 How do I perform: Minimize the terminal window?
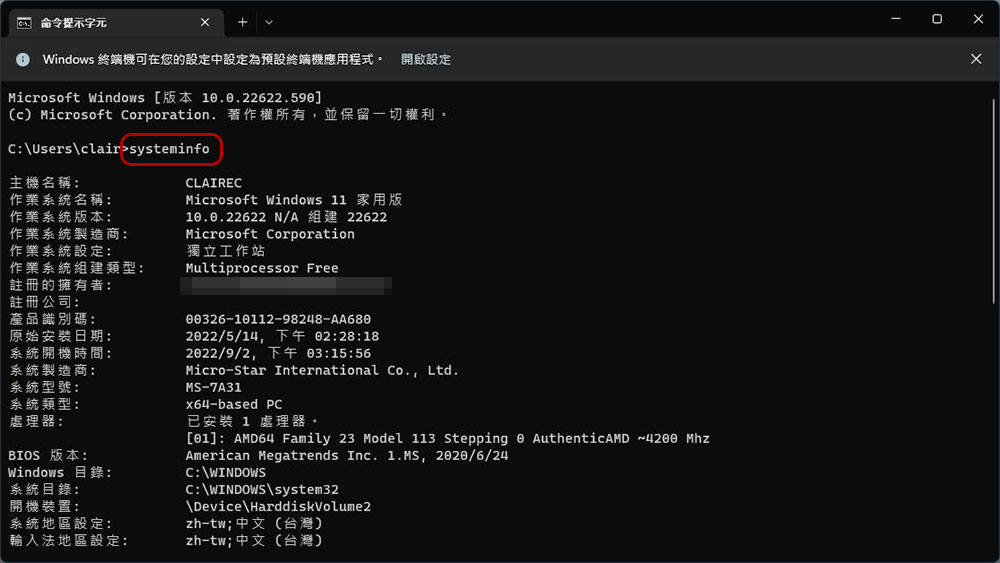(891, 19)
